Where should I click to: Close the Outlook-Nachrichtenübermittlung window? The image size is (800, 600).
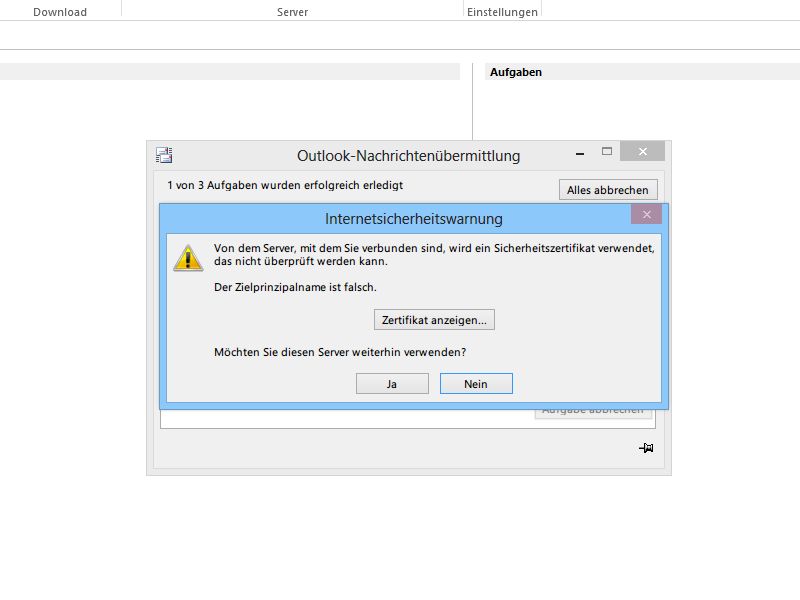642,152
